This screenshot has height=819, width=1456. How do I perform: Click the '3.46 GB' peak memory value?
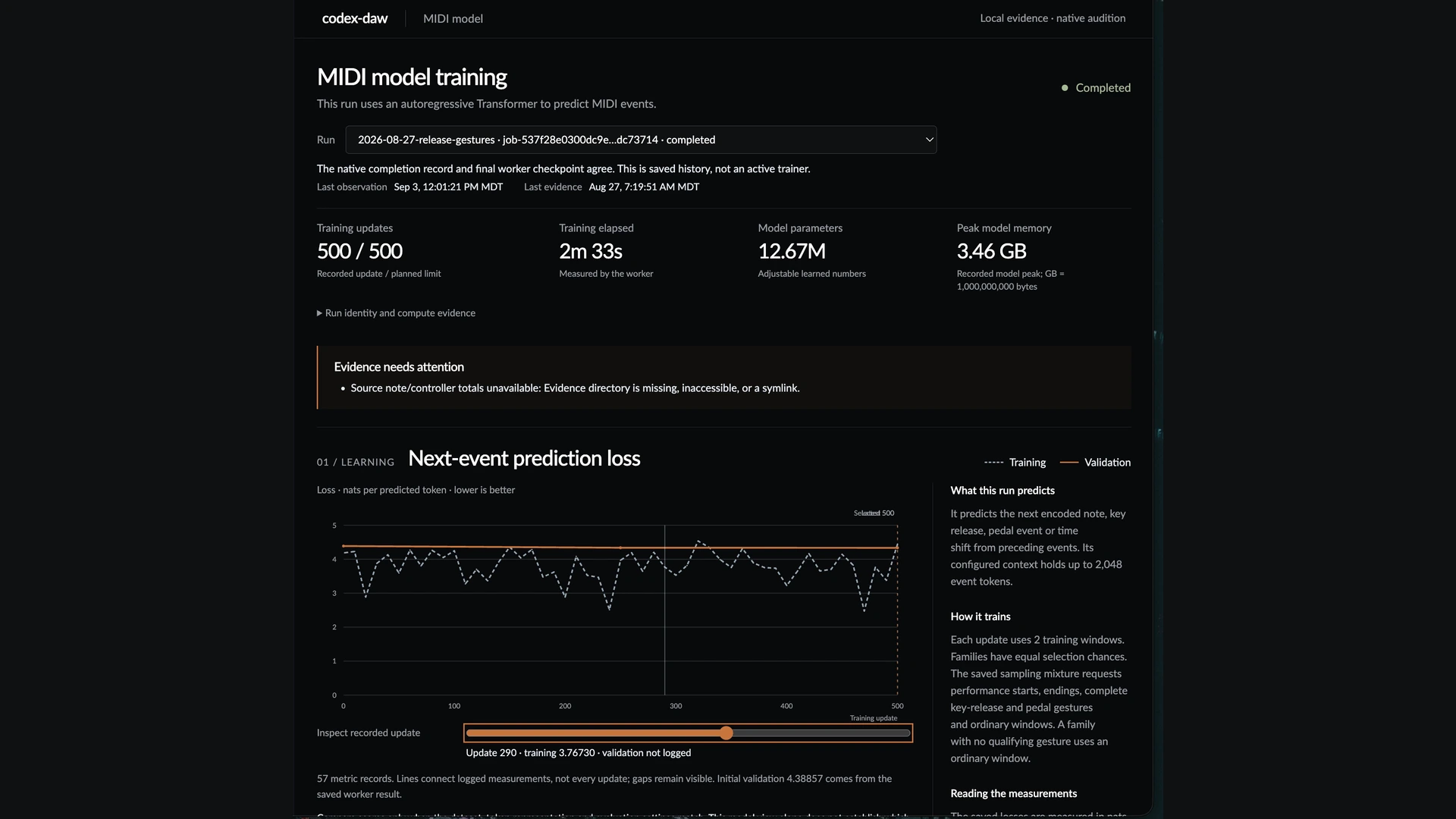[991, 251]
